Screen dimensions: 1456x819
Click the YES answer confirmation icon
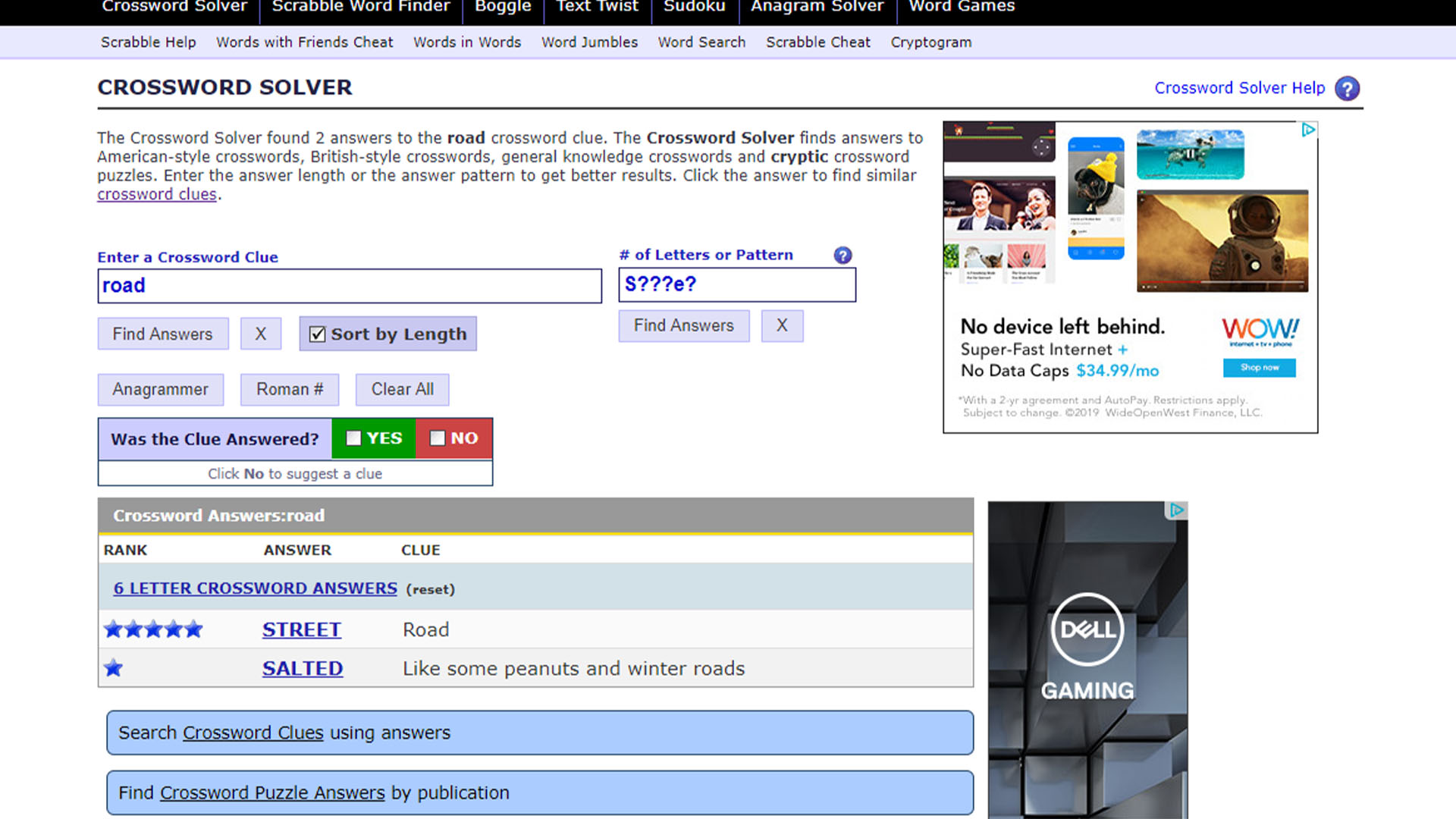[372, 437]
